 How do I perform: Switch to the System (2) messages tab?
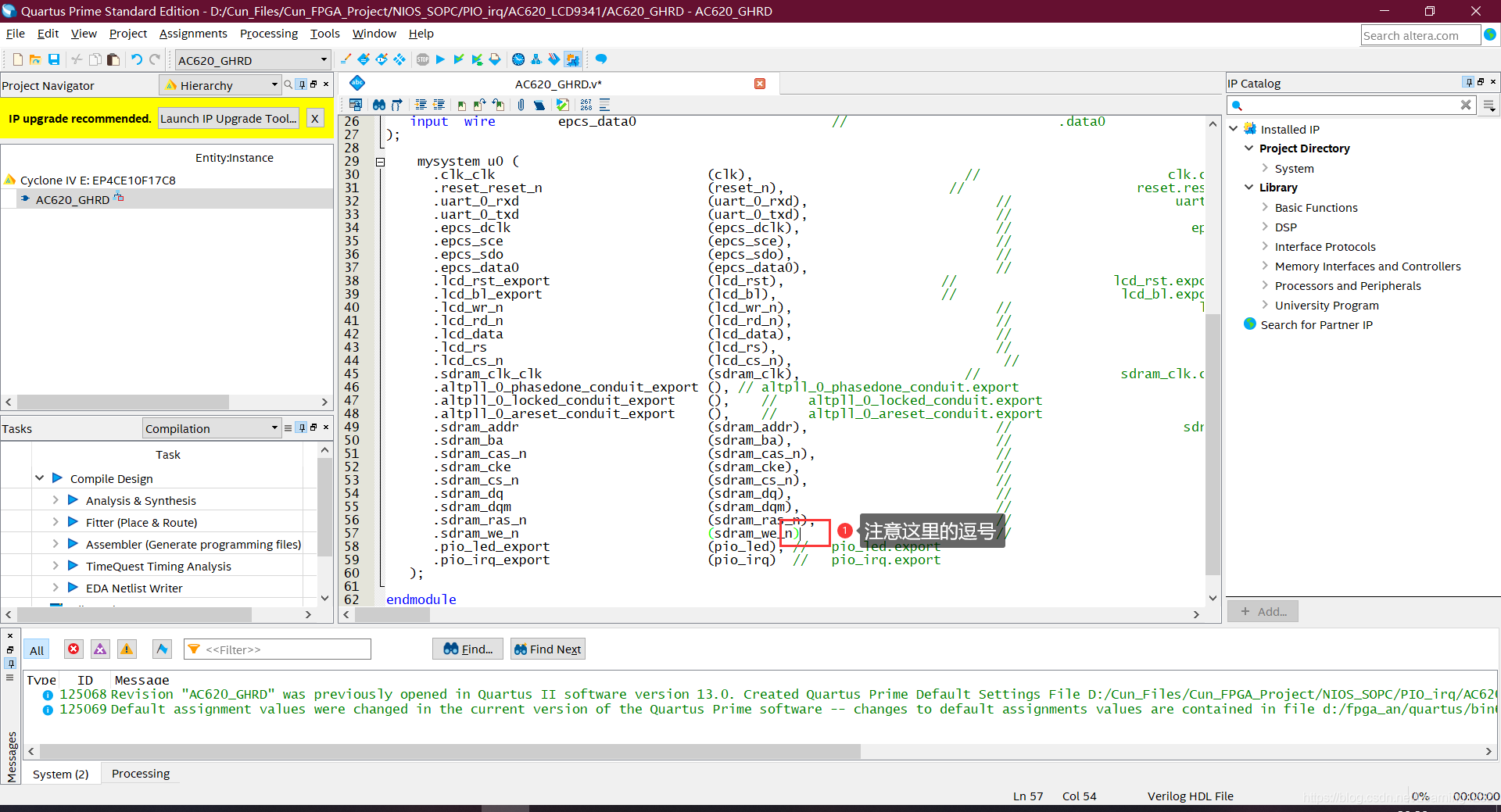(60, 774)
